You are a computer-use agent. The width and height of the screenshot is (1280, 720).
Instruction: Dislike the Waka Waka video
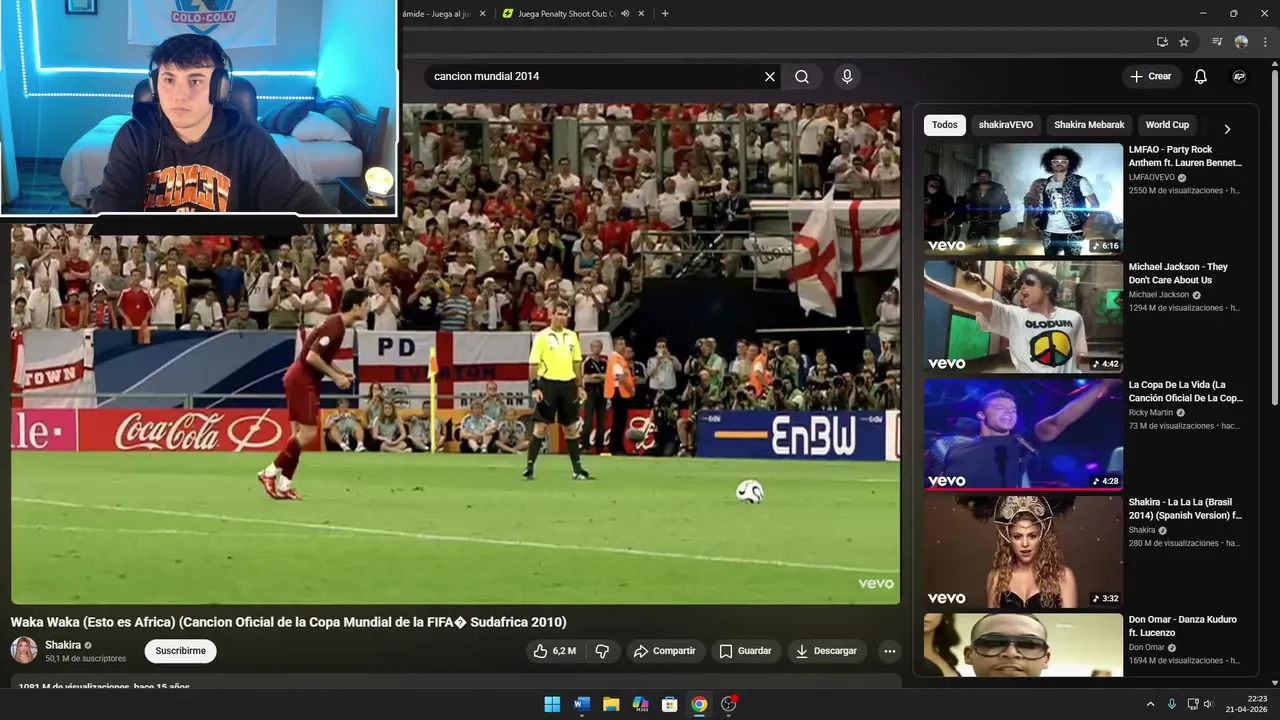pos(602,651)
